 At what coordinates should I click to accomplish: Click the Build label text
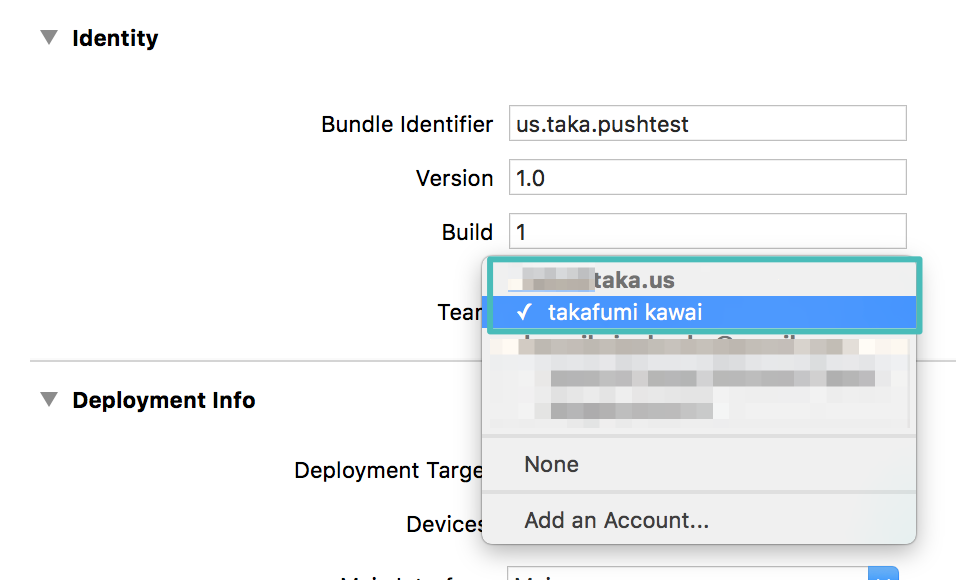point(467,232)
